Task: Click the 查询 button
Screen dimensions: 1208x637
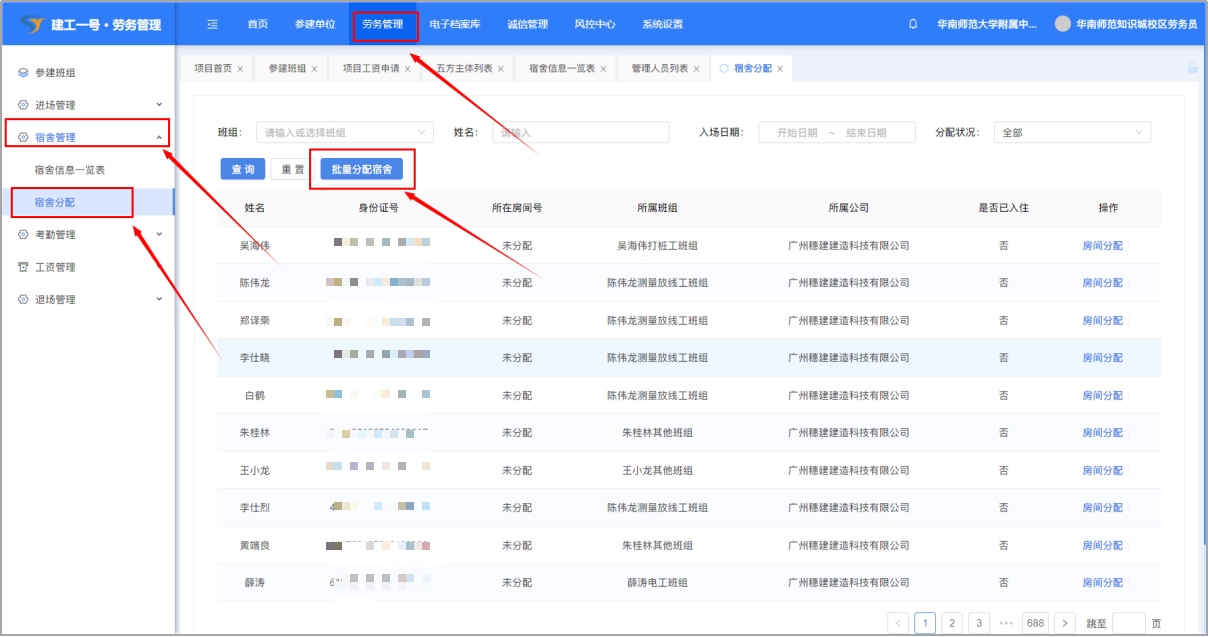Action: tap(243, 170)
